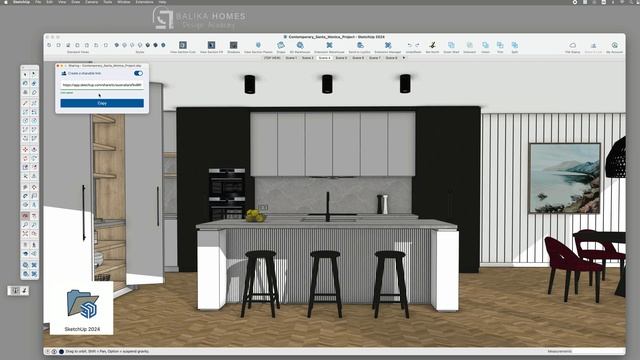
Task: Toggle View Section Cuts
Action: (x=182, y=45)
